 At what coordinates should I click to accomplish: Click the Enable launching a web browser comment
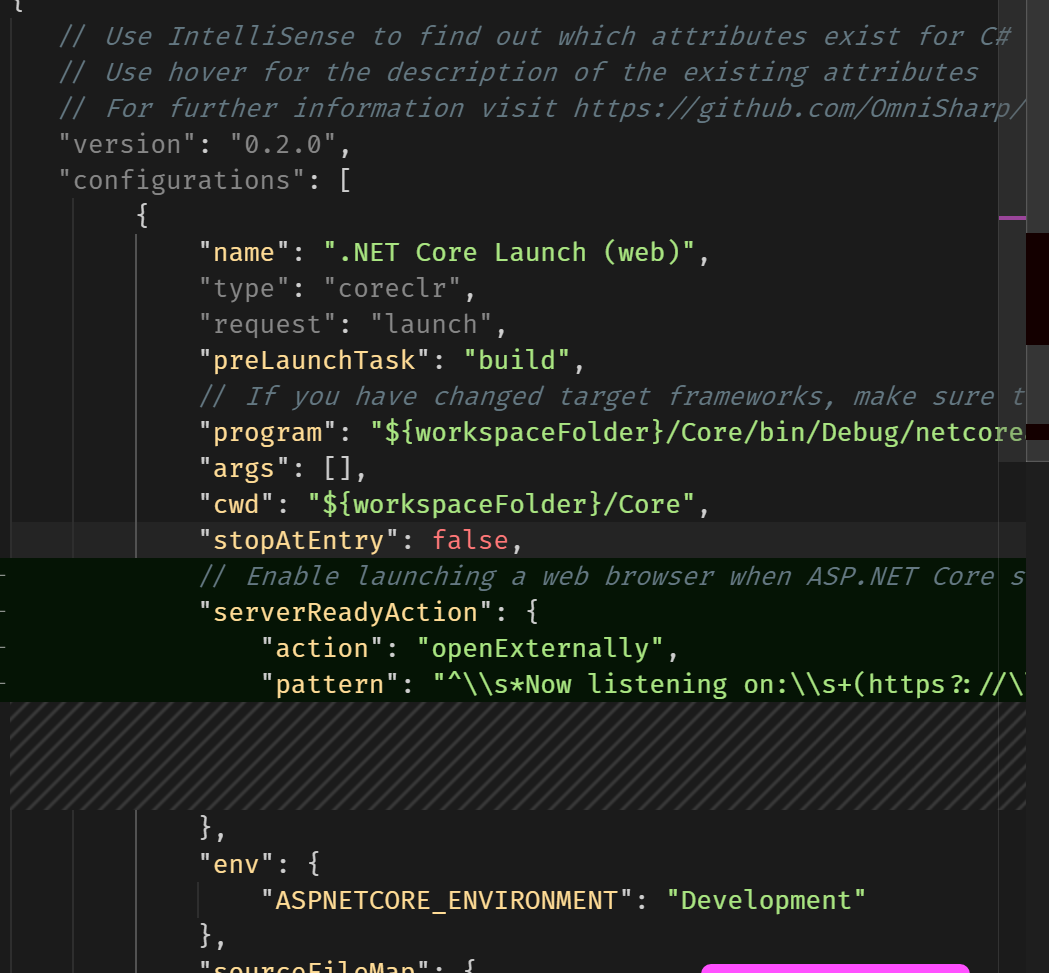pyautogui.click(x=612, y=577)
